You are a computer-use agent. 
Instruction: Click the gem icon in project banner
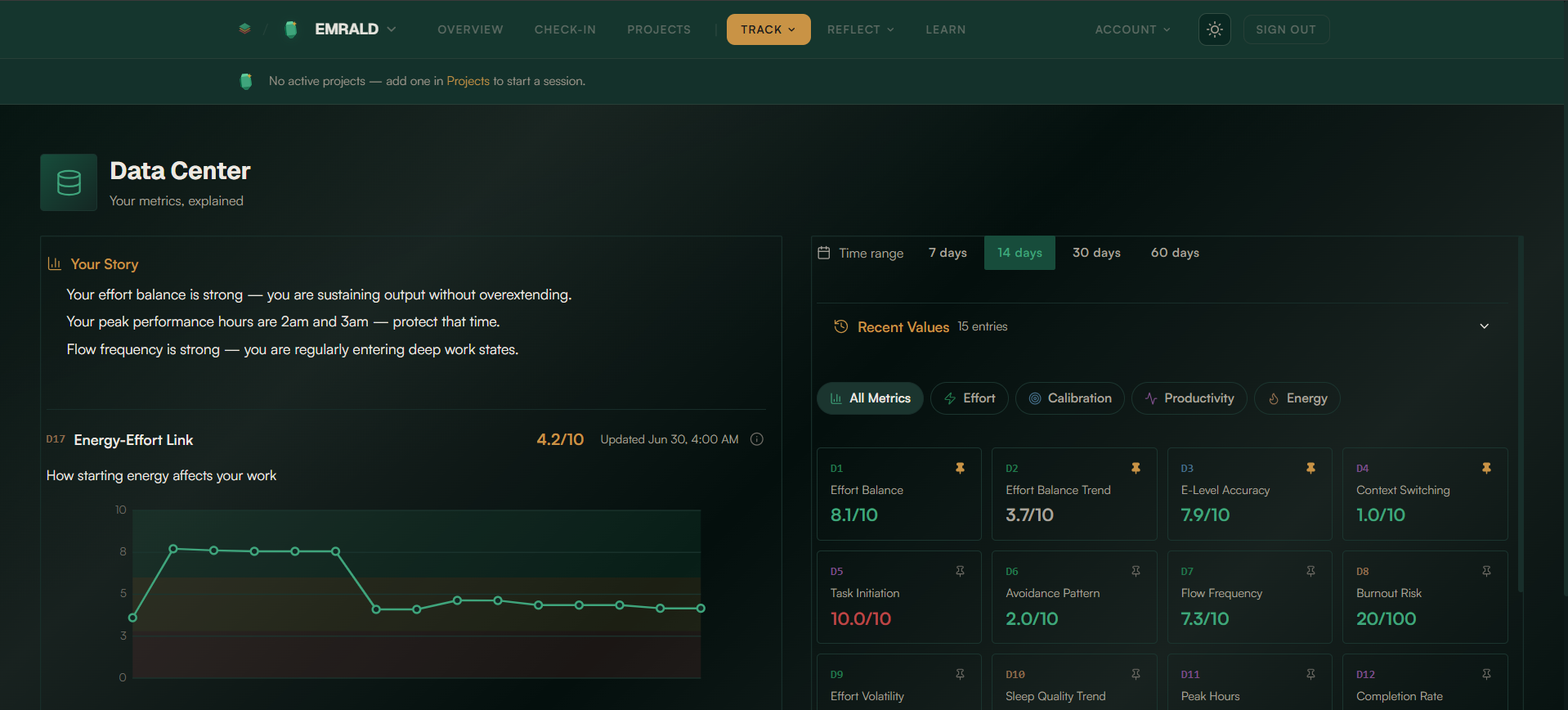(246, 81)
